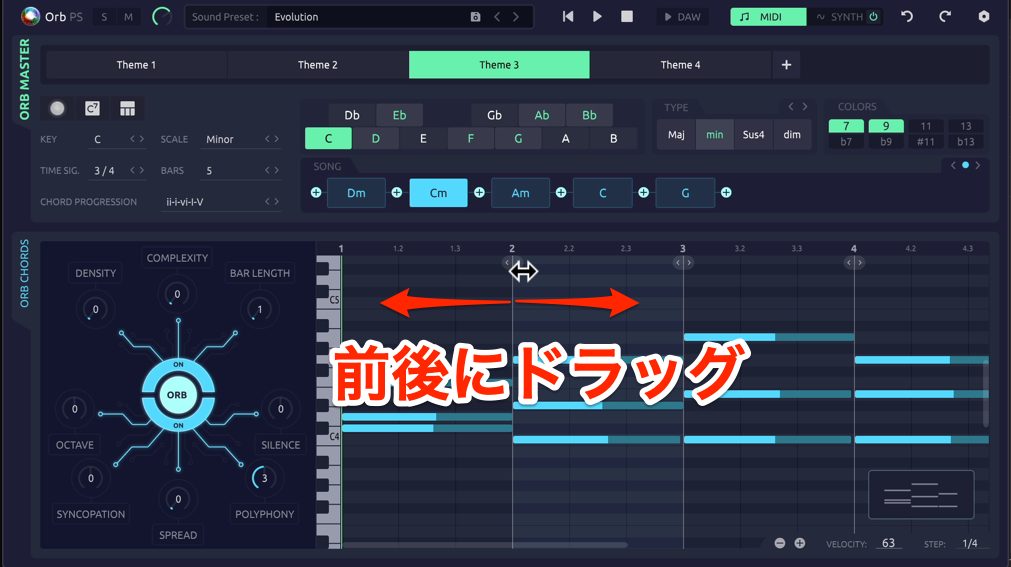Toggle SYNTH power button
The image size is (1011, 567).
[x=874, y=17]
